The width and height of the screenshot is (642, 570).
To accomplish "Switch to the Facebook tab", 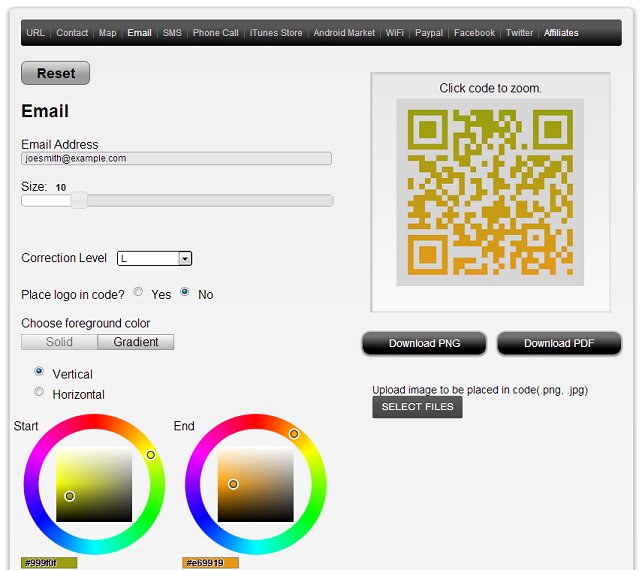I will (474, 33).
